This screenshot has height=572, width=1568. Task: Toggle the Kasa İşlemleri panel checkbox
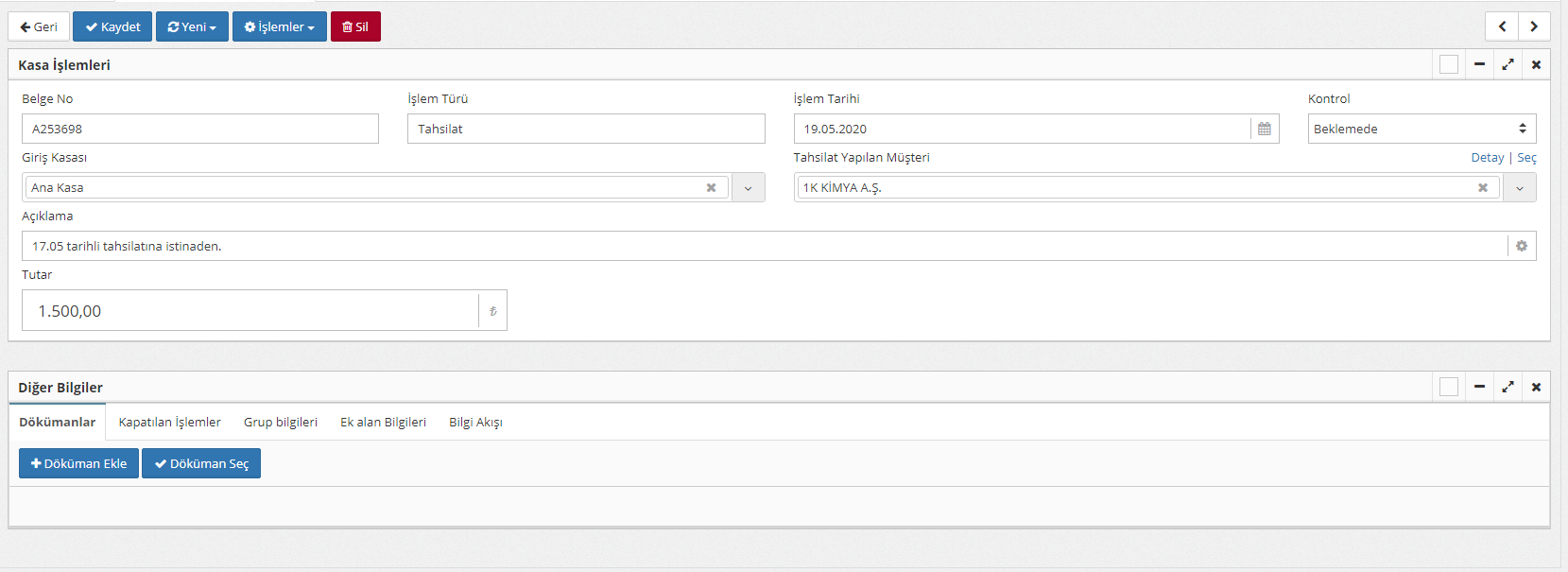point(1448,64)
